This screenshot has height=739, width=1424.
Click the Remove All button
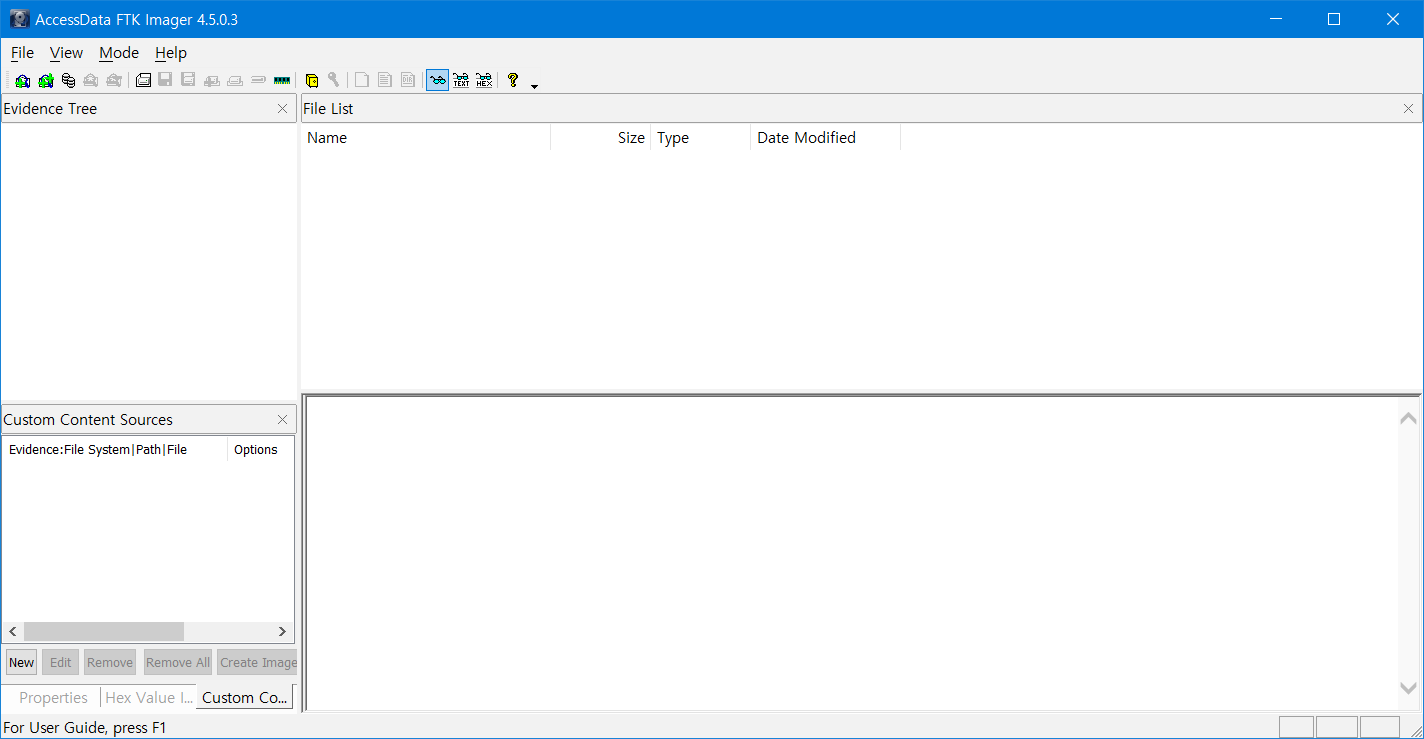(x=178, y=662)
